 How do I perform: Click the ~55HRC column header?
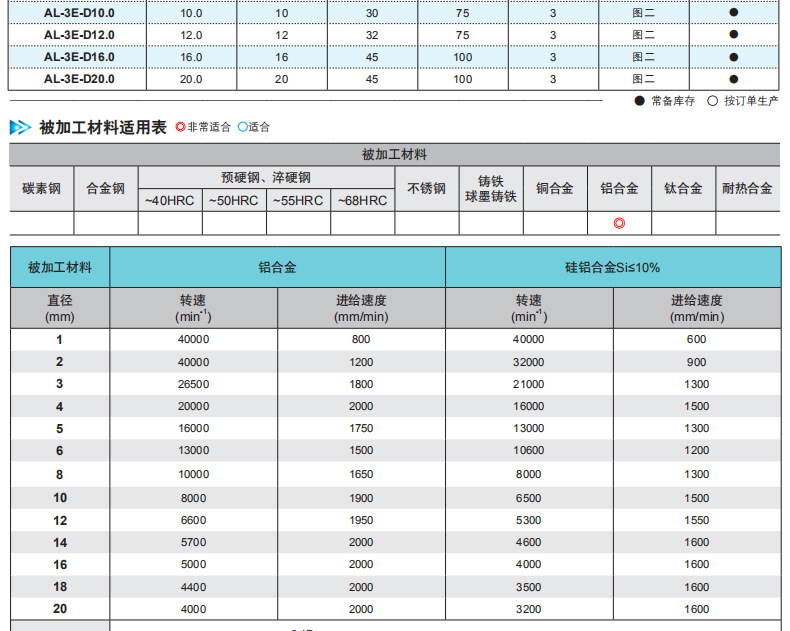(298, 201)
